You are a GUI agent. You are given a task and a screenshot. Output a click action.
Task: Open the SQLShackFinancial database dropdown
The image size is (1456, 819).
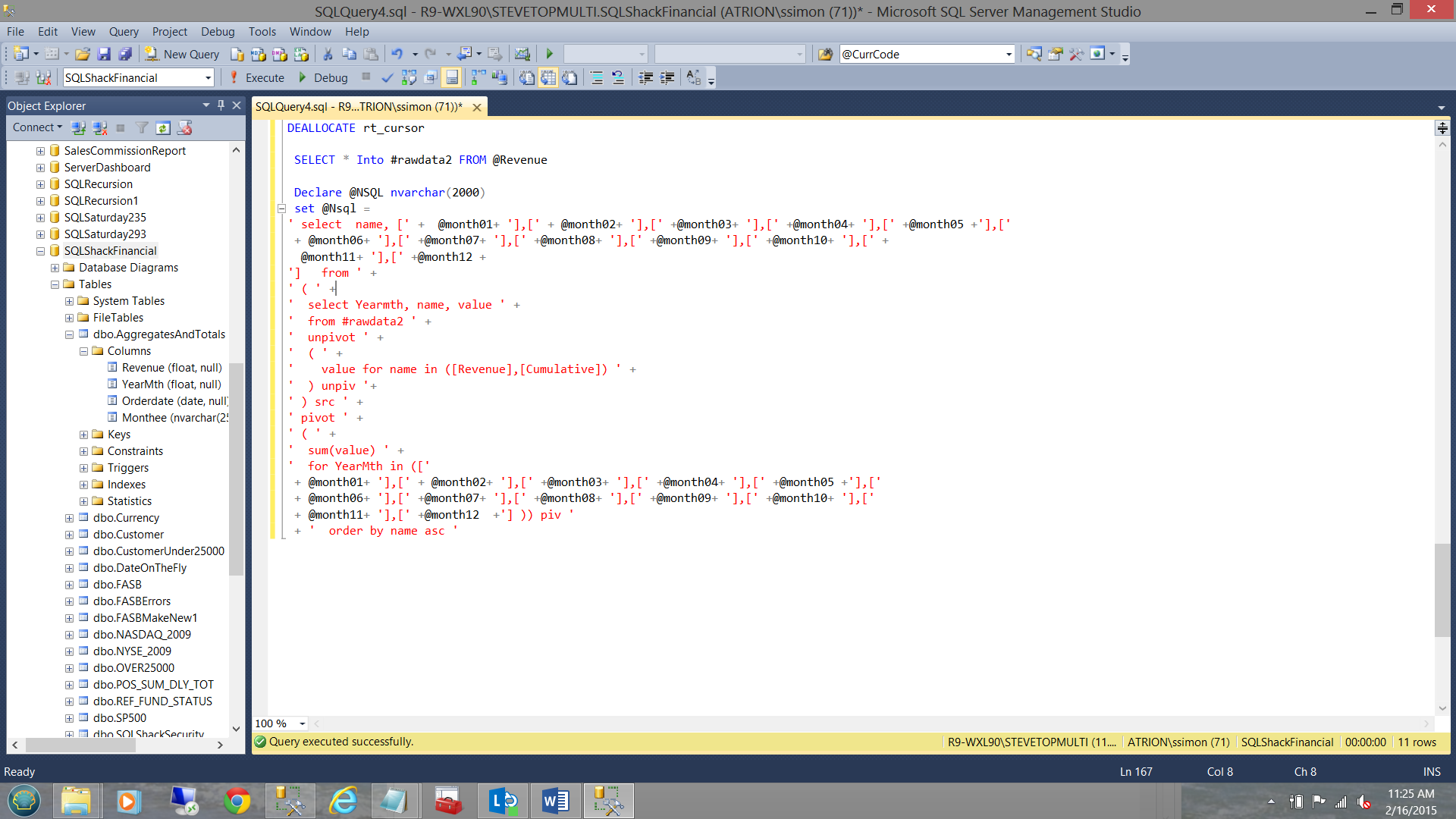tap(208, 77)
